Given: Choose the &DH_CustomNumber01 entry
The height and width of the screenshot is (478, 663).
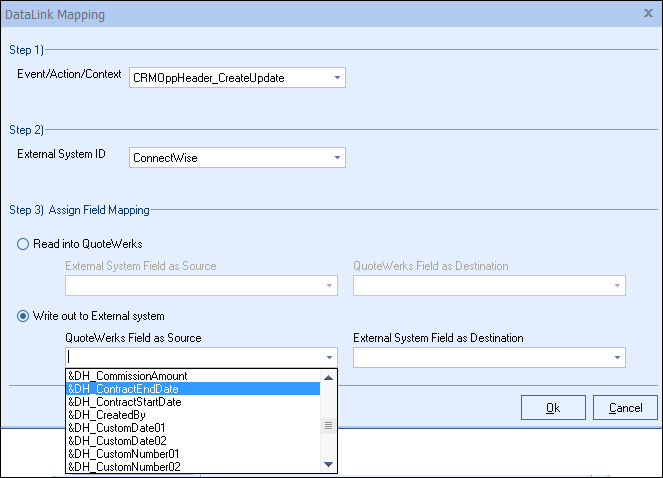Looking at the screenshot, I should pyautogui.click(x=125, y=454).
